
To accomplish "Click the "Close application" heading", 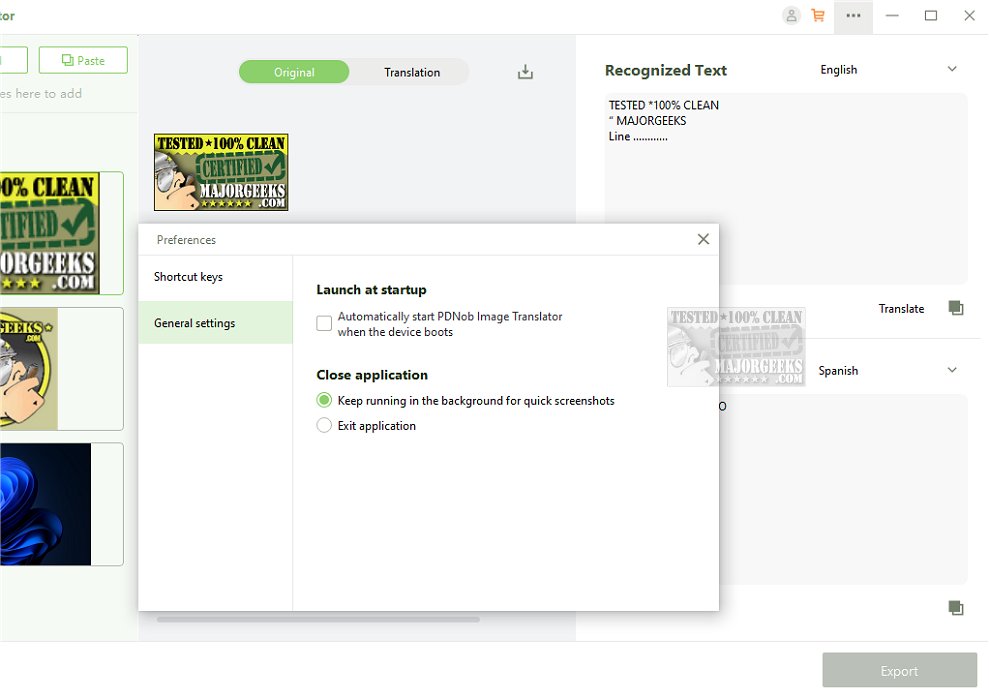I will click(x=372, y=375).
